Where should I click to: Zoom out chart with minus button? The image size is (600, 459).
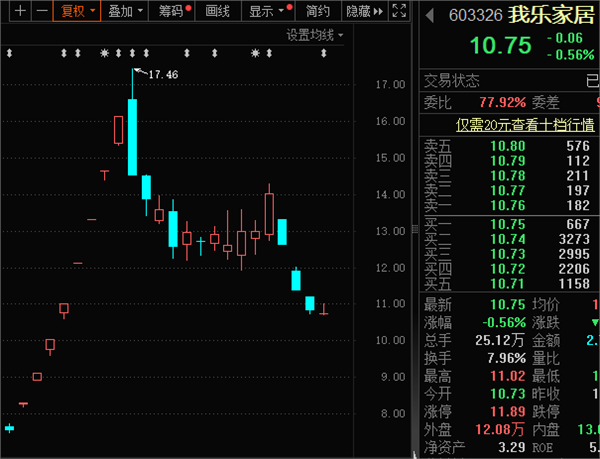(x=42, y=11)
